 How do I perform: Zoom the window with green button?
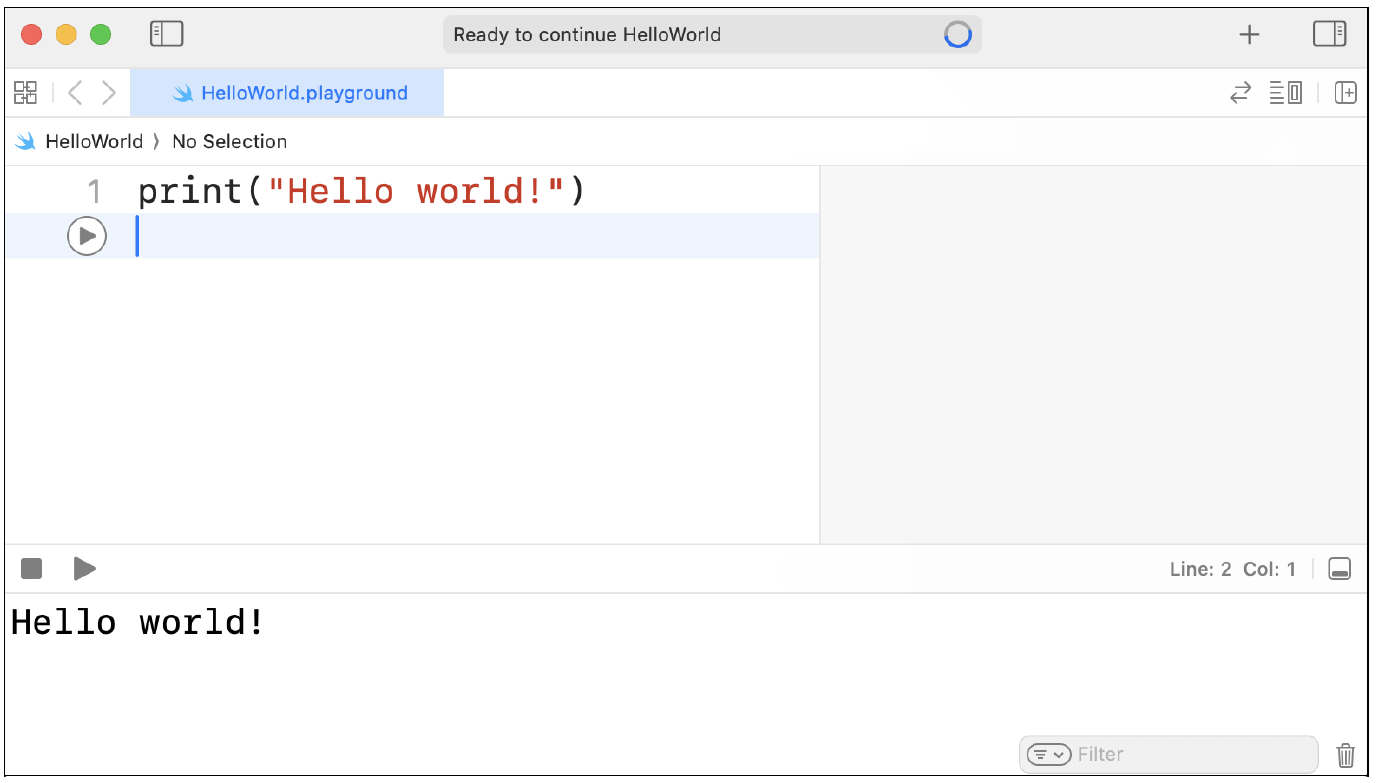pos(101,35)
